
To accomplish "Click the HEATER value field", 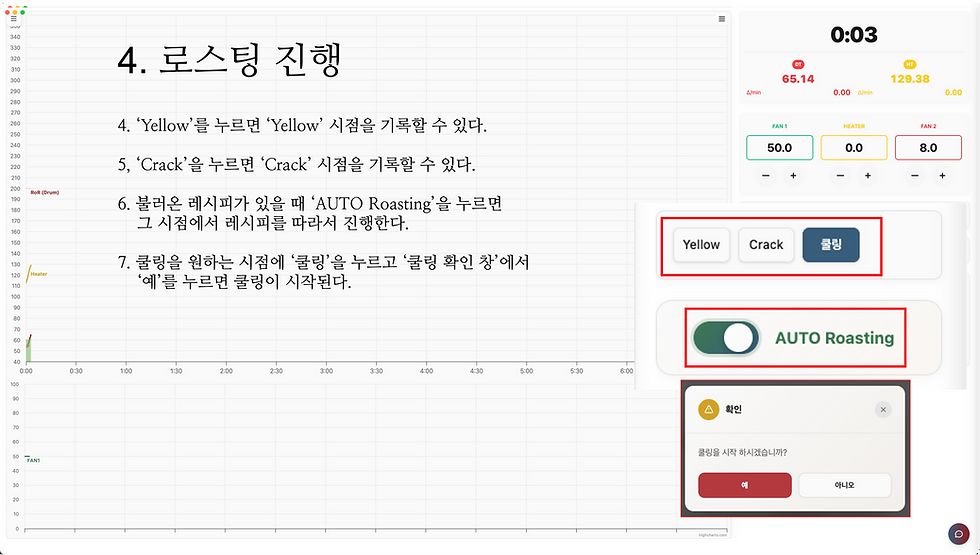I will (854, 148).
